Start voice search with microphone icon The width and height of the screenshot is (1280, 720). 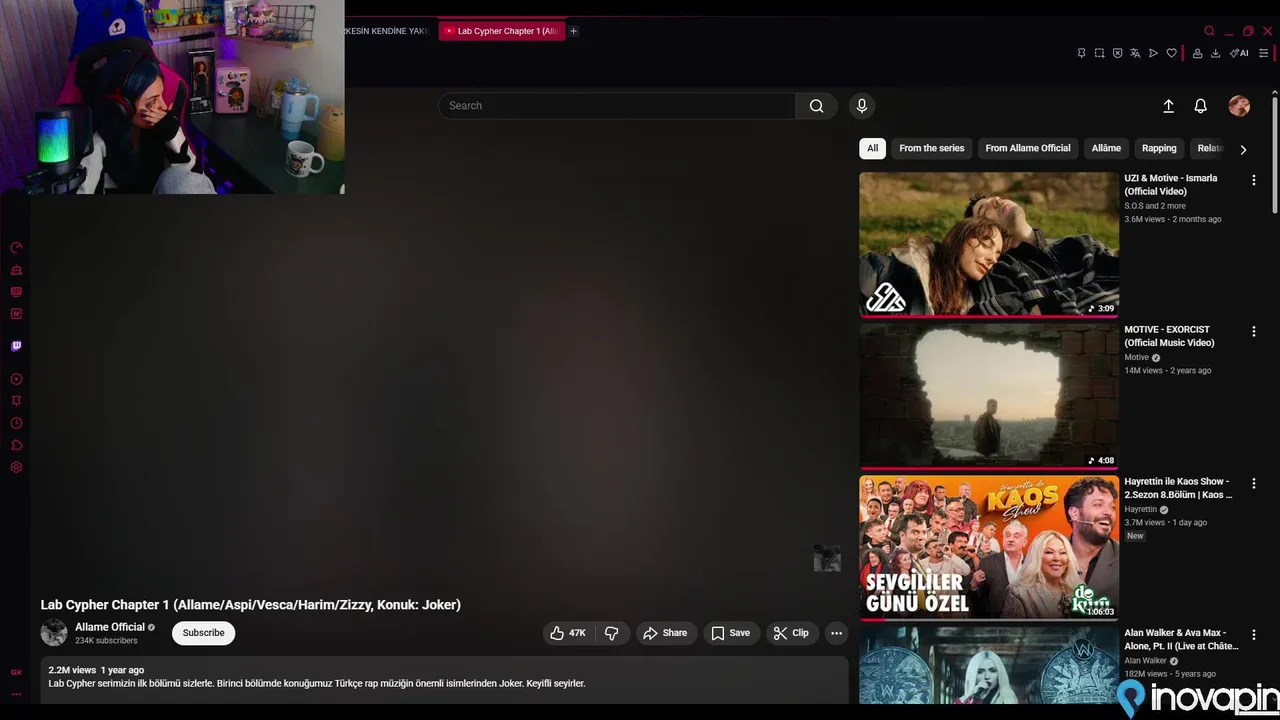[861, 106]
